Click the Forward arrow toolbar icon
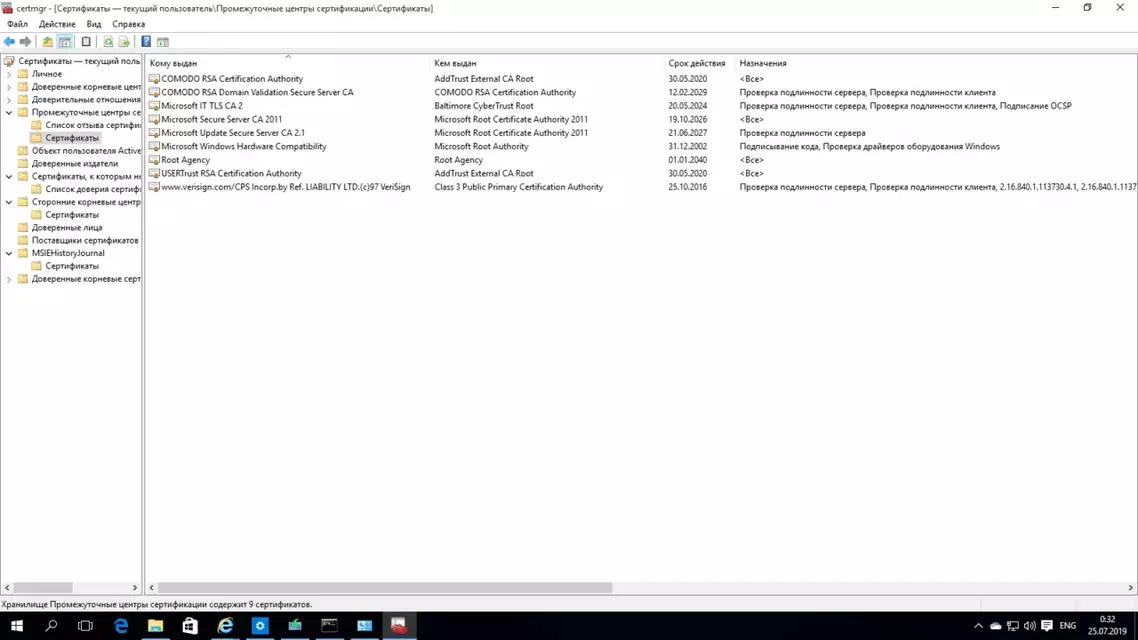The height and width of the screenshot is (640, 1138). pyautogui.click(x=25, y=42)
